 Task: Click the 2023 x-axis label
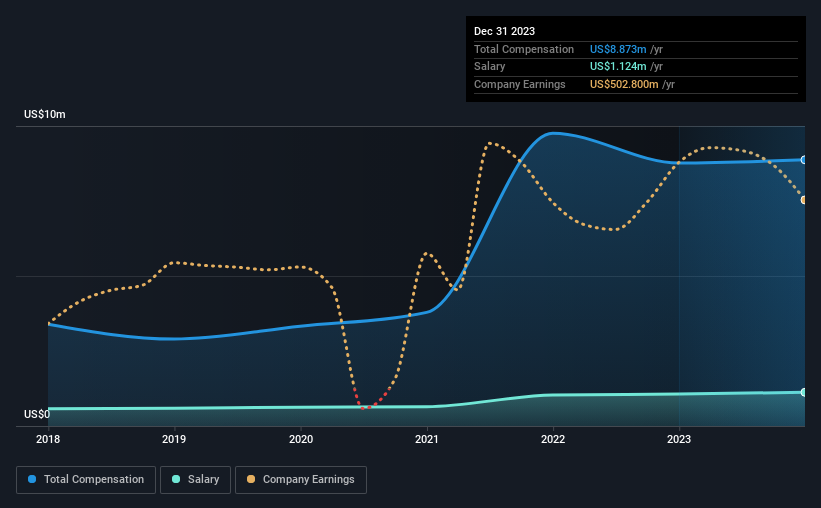pyautogui.click(x=679, y=439)
